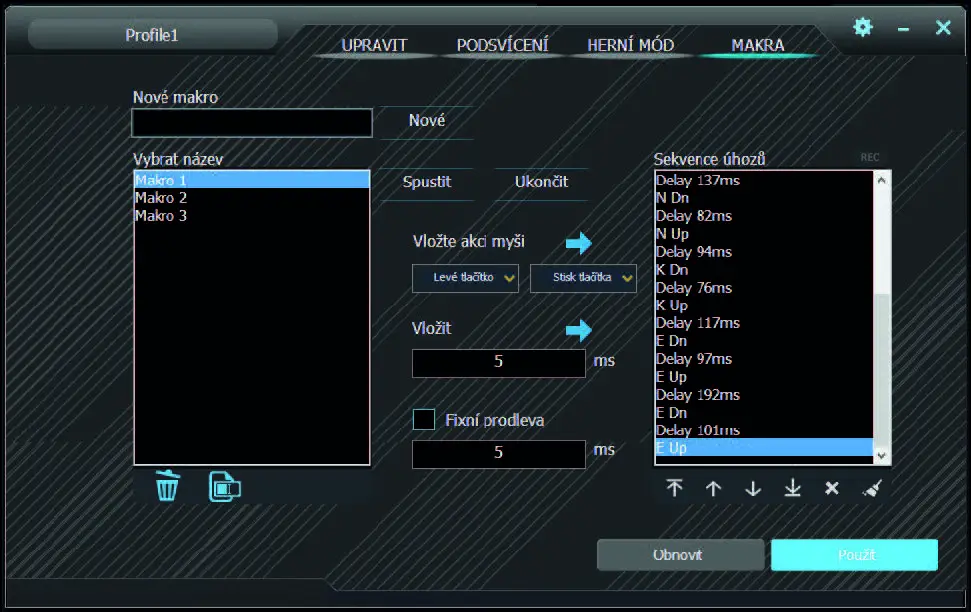This screenshot has width=971, height=612.
Task: Click the Fixní prodleva ms field
Action: [499, 454]
